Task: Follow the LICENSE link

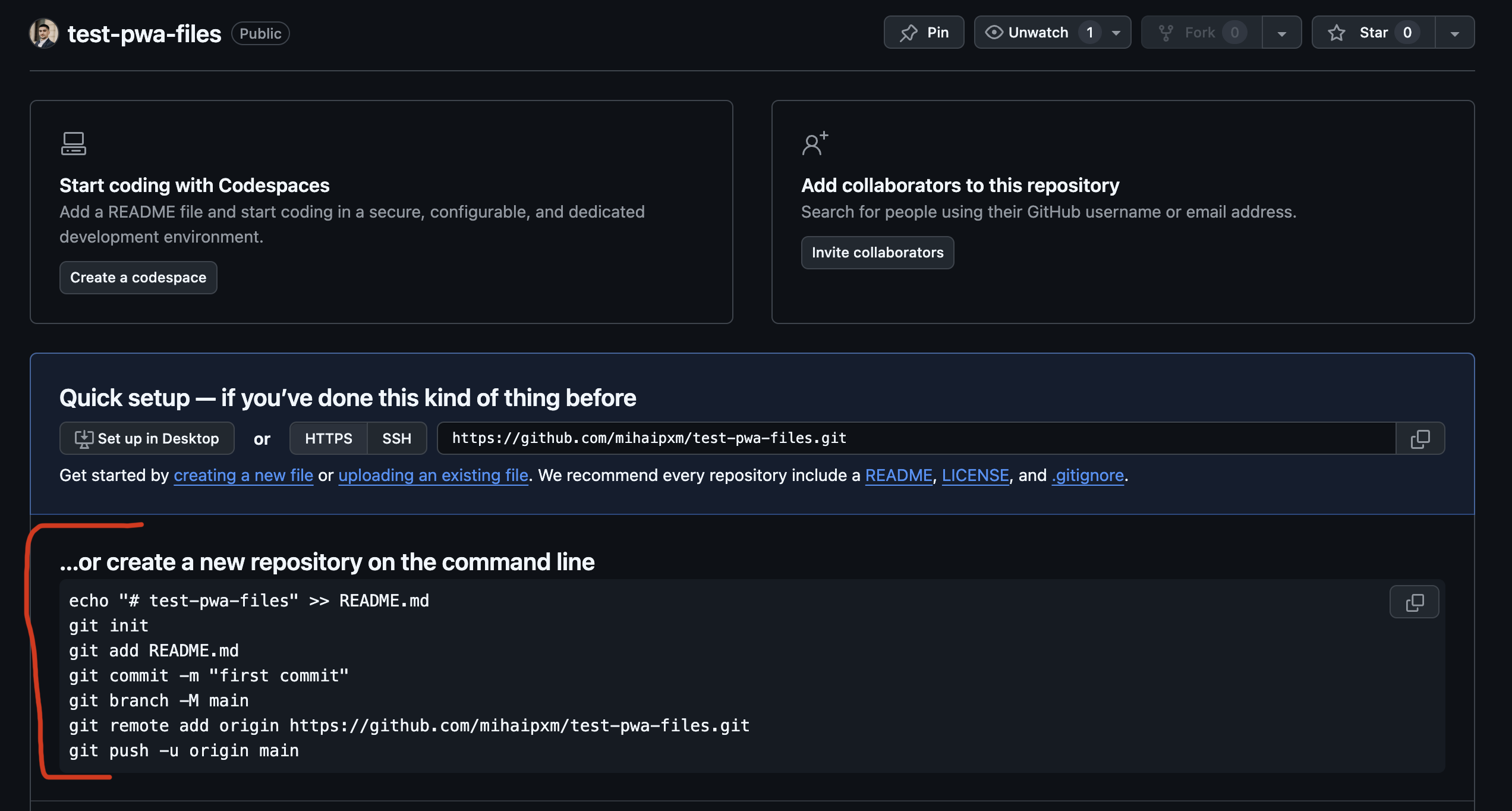Action: pyautogui.click(x=975, y=475)
